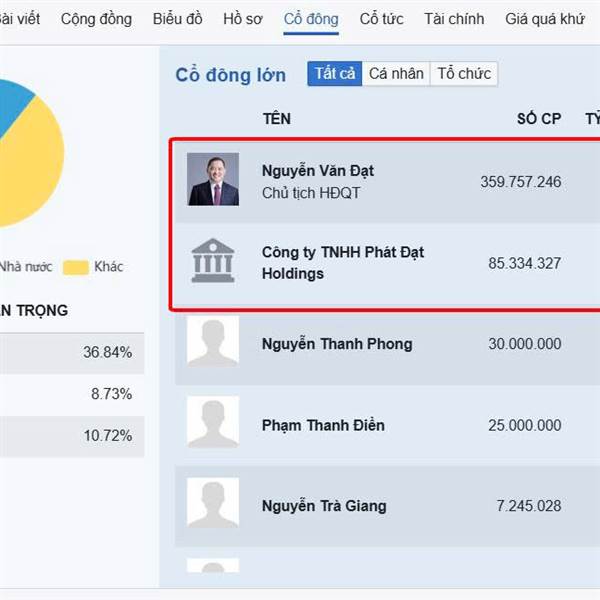600x600 pixels.
Task: Click share count 359.757.246
Action: click(x=521, y=182)
